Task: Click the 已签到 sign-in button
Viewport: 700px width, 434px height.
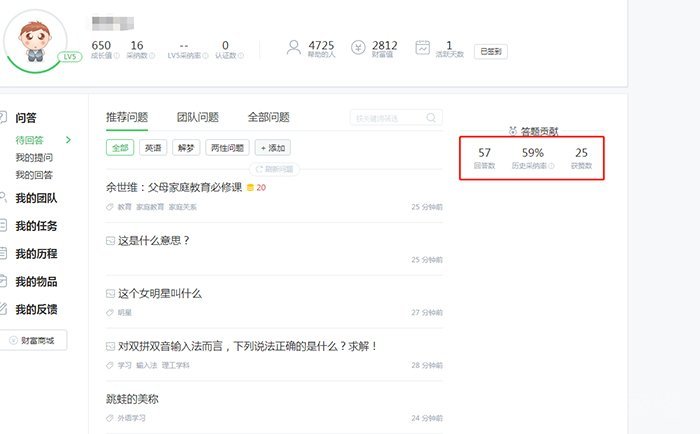Action: [491, 51]
